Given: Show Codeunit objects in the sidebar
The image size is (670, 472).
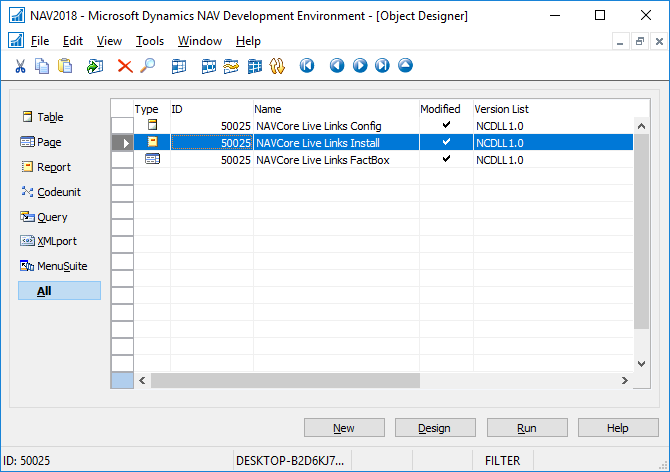Looking at the screenshot, I should (59, 192).
